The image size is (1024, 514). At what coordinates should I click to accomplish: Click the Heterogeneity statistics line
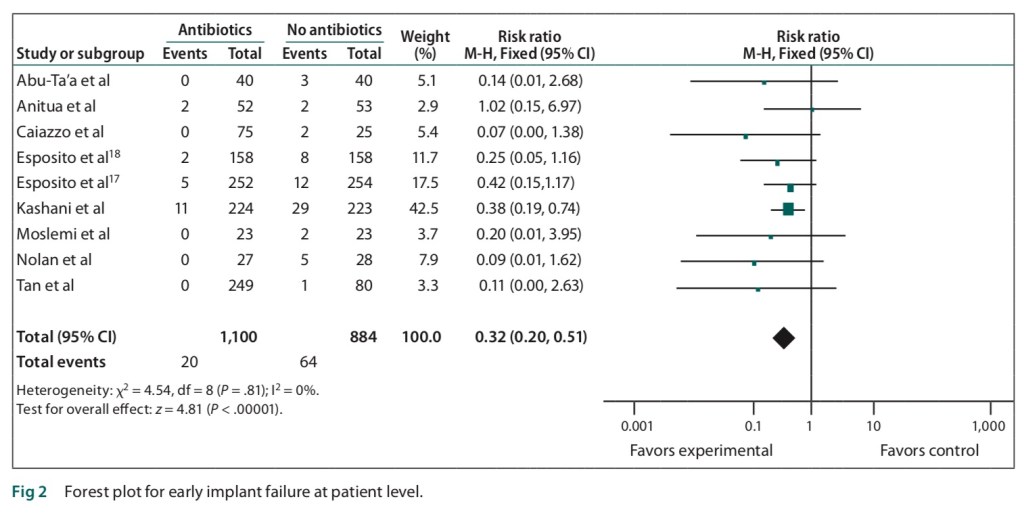pos(168,390)
